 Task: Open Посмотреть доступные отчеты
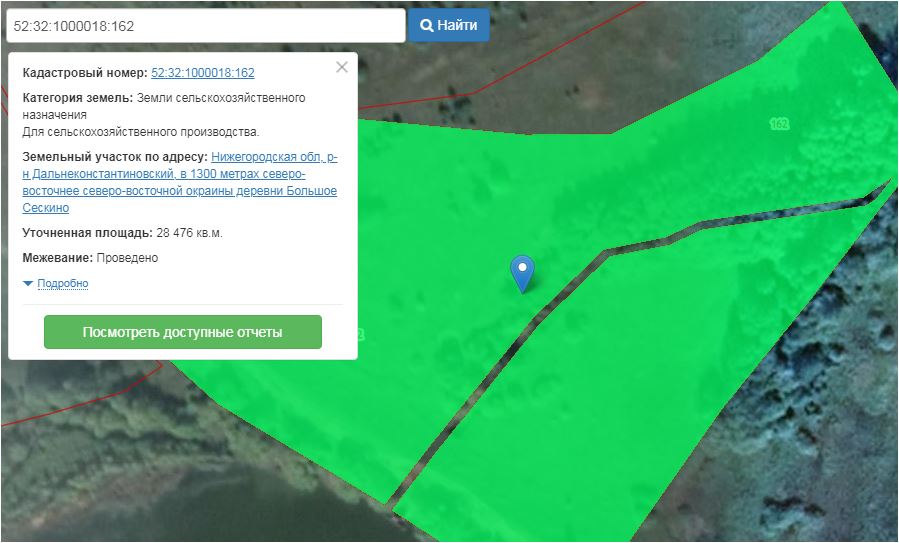(182, 332)
